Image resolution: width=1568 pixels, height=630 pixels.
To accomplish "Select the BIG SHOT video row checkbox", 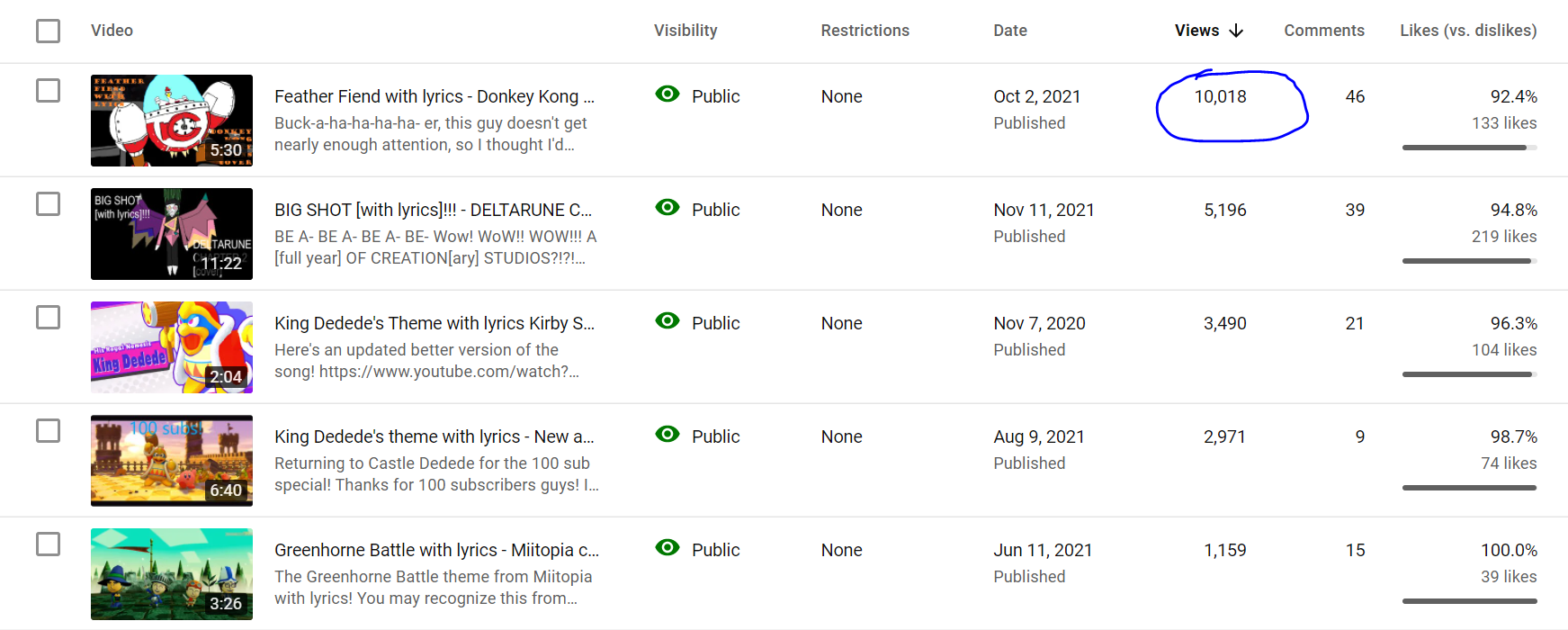I will point(49,204).
